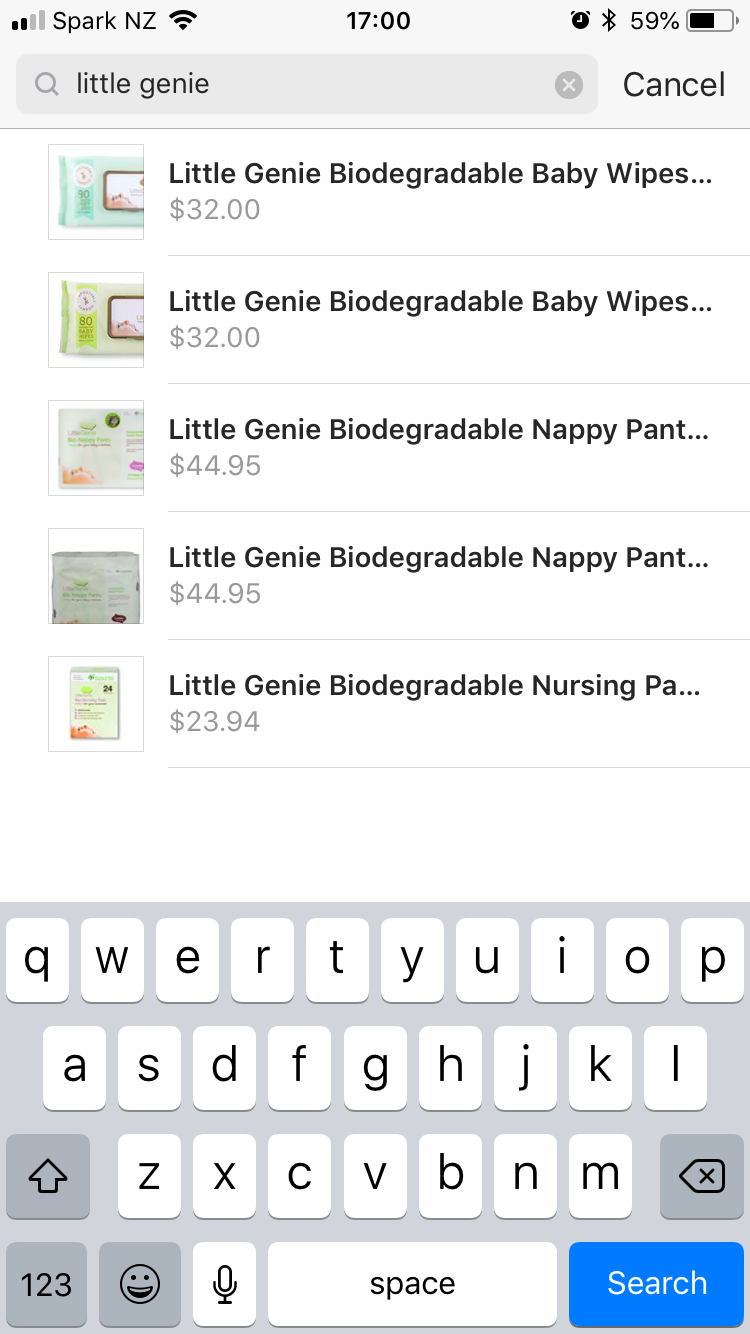Tap the search magnifier icon
Screen dimensions: 750x1334
(x=46, y=85)
